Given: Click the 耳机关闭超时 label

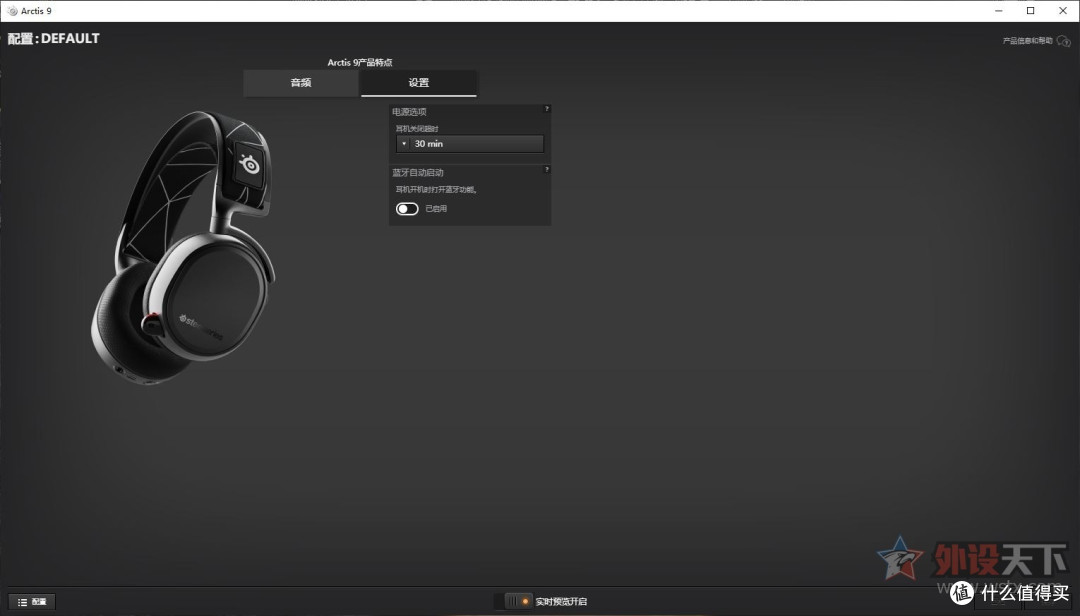Looking at the screenshot, I should point(417,129).
